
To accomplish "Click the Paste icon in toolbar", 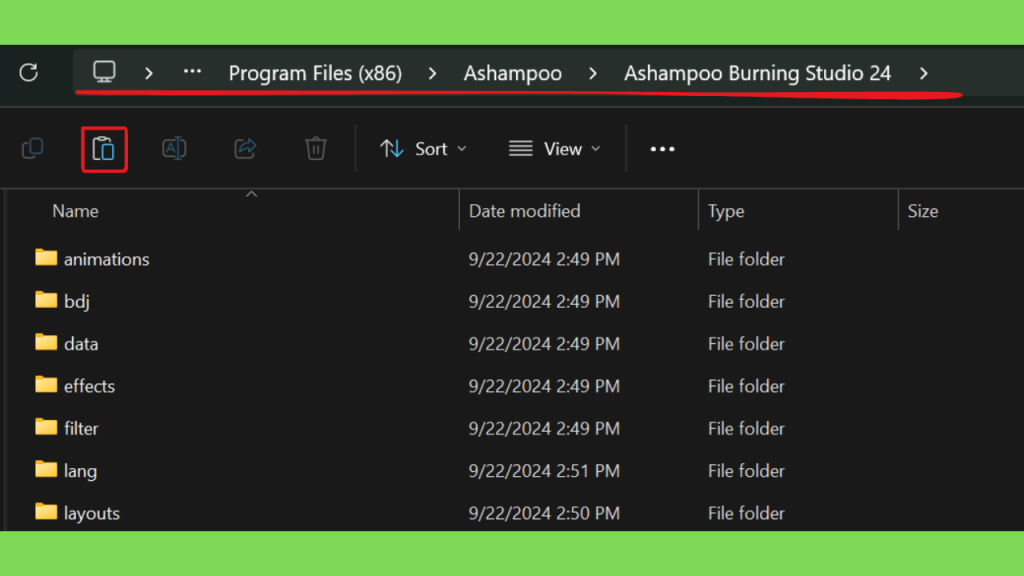I will point(104,150).
